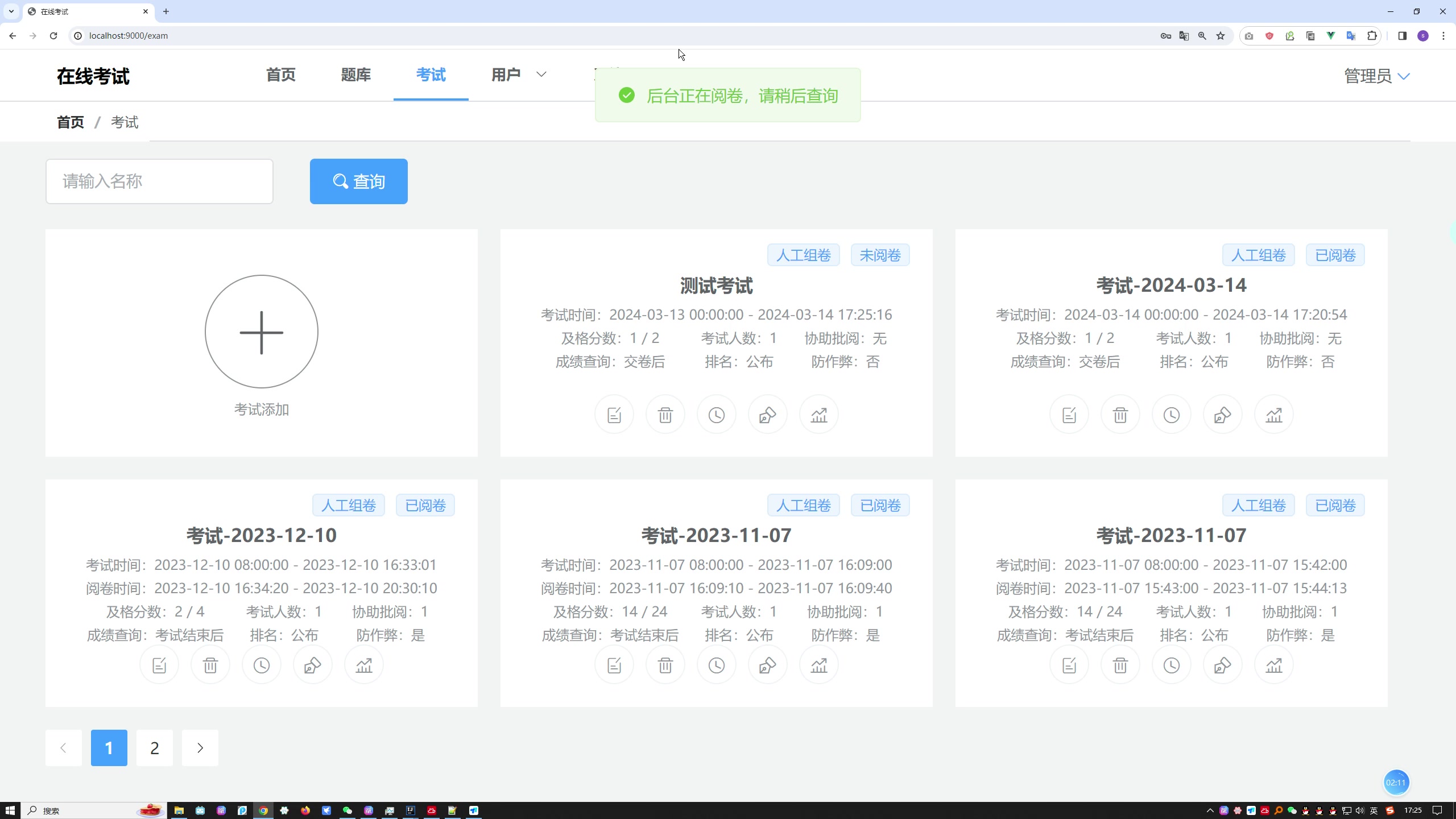Viewport: 1456px width, 819px height.
Task: Click the 02:11 floating timer bubble
Action: tap(1396, 783)
